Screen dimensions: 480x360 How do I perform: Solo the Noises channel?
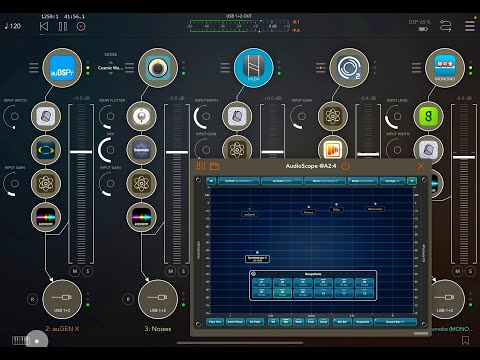(184, 271)
